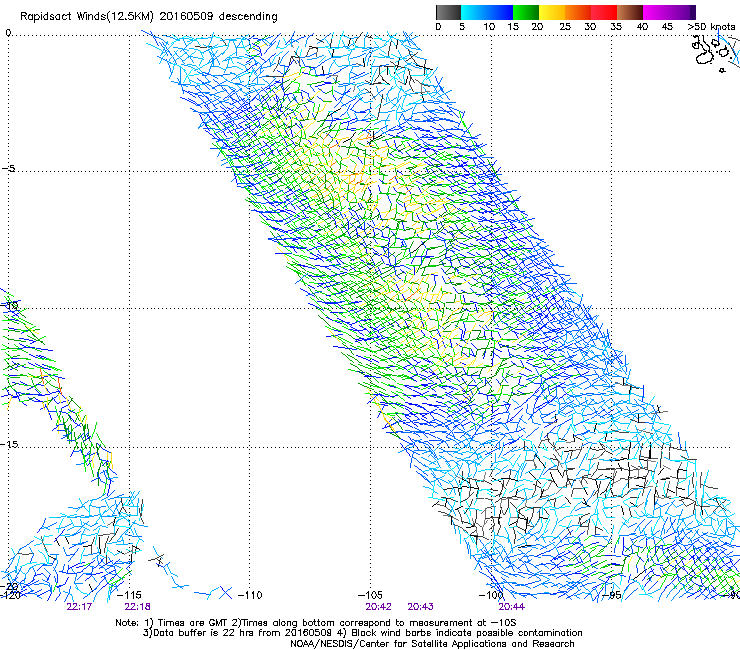Viewport: 740px width, 650px height.
Task: Click the '20:44' overpass time label
Action: [x=512, y=607]
